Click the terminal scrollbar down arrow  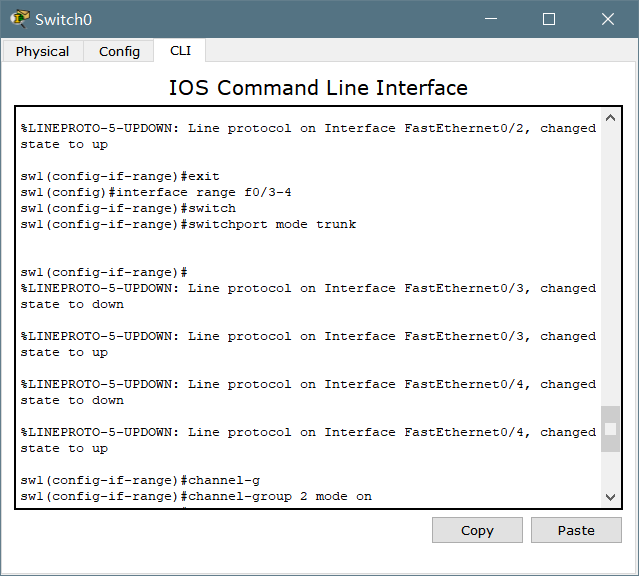[610, 497]
